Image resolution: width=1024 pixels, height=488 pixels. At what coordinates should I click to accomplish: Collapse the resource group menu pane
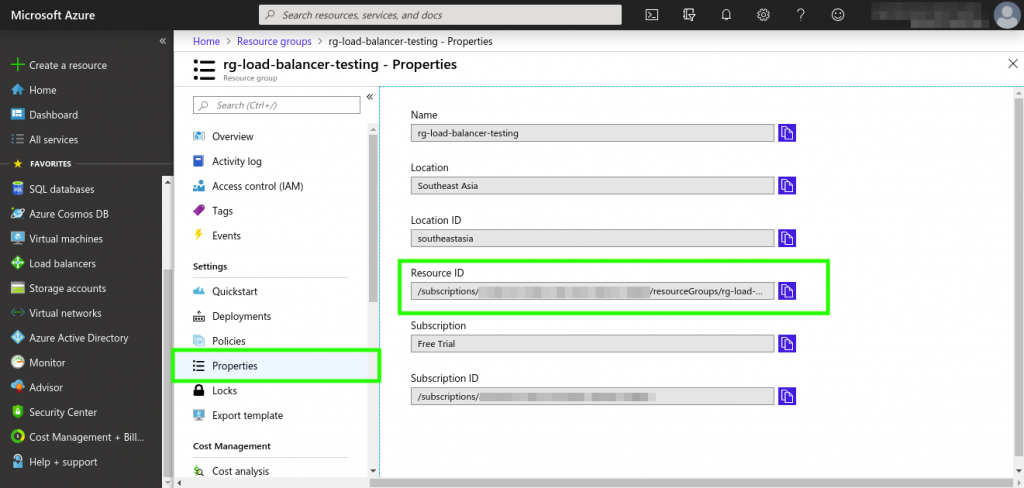pyautogui.click(x=370, y=97)
